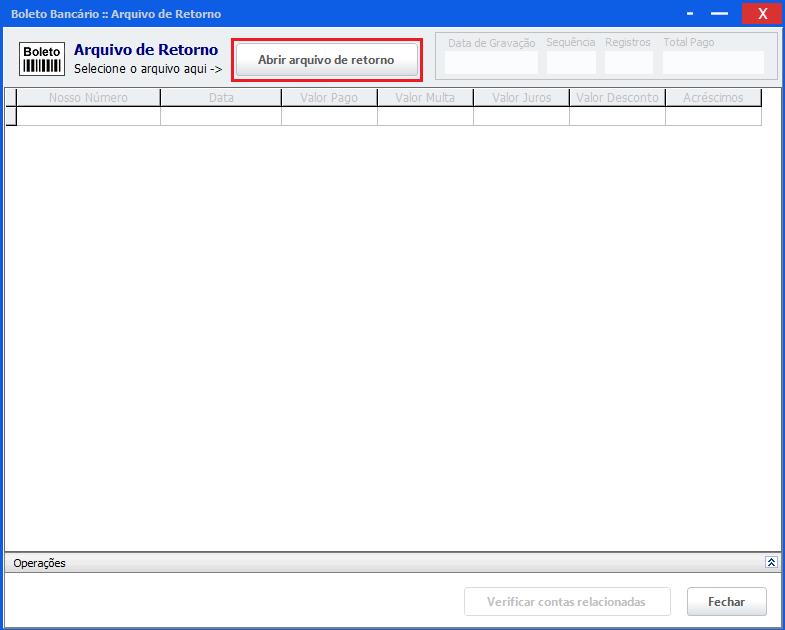
Task: Select the empty cell under 'Valor Pago'
Action: pyautogui.click(x=329, y=116)
